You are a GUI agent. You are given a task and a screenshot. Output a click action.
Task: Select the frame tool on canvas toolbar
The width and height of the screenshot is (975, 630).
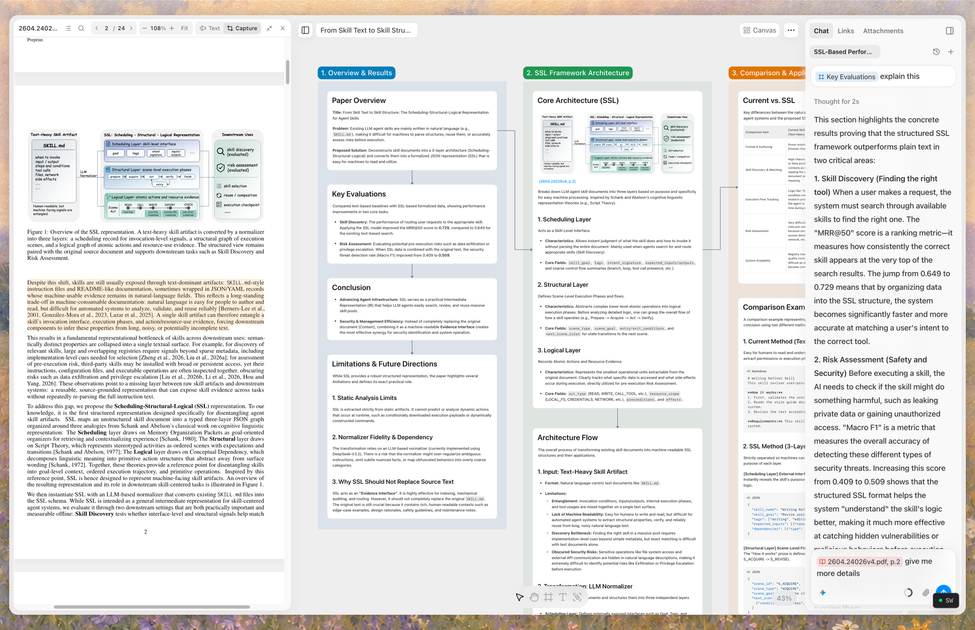tap(548, 597)
